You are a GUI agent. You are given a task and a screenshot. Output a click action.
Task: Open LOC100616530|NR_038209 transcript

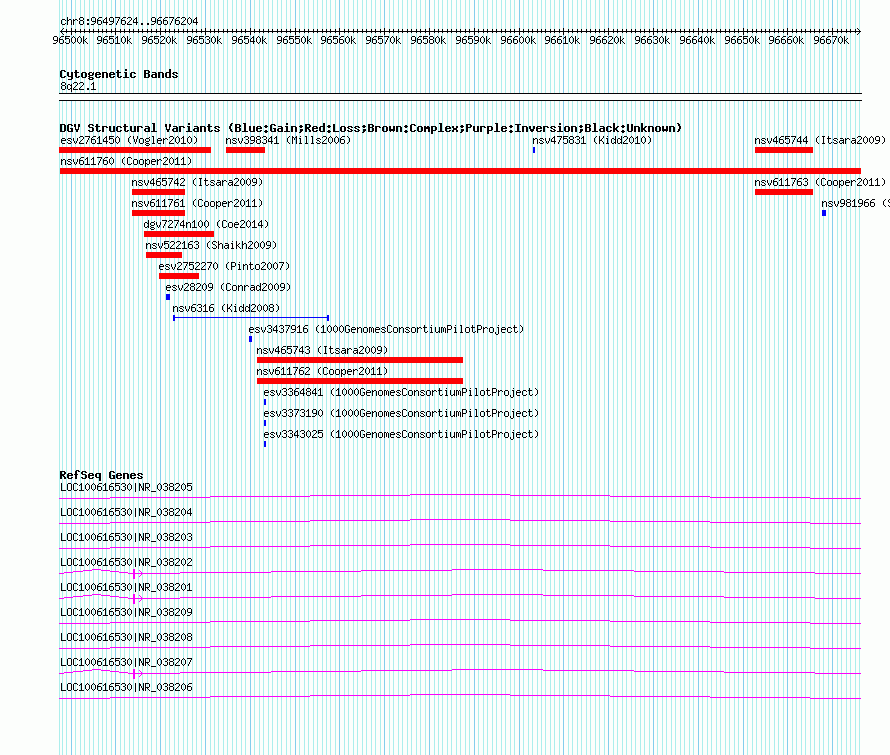click(x=126, y=612)
